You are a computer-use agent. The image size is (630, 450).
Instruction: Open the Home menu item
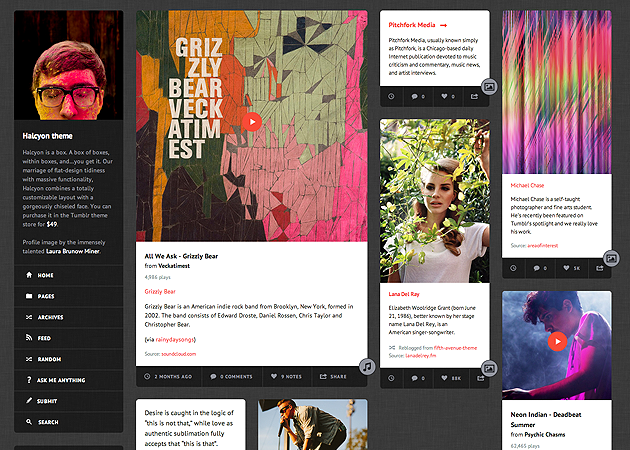tap(46, 275)
